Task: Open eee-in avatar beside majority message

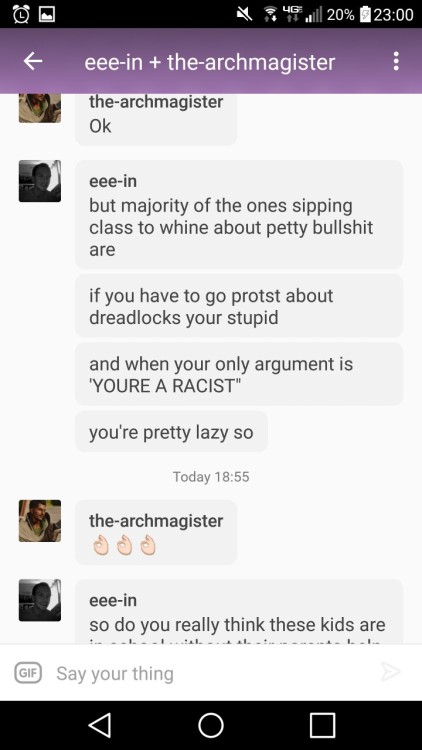Action: (x=40, y=181)
